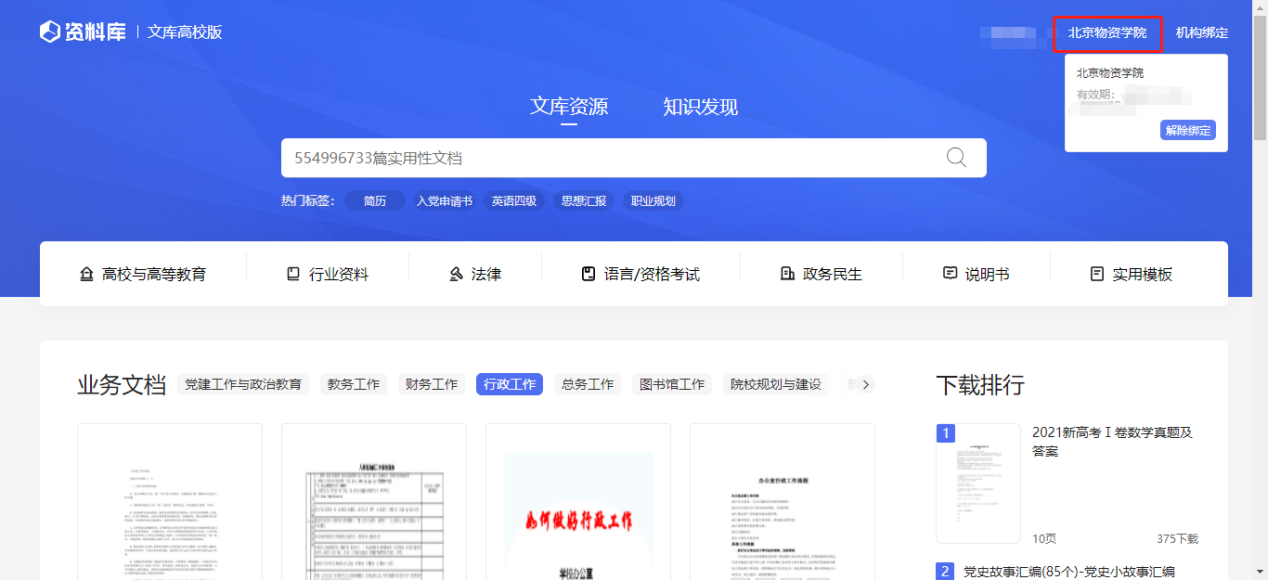Open 如何做好行政工作 document thumbnail

[578, 502]
